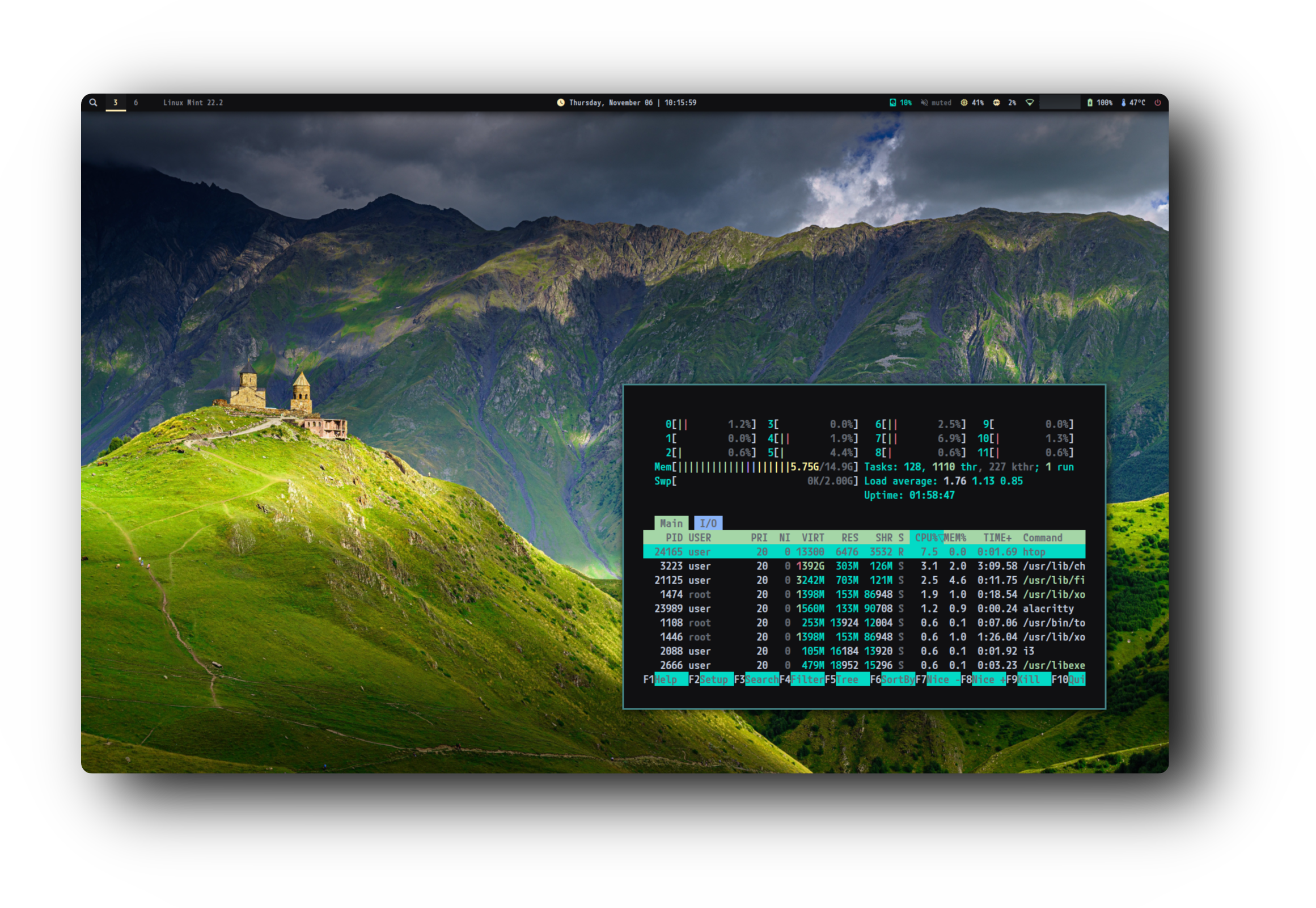Click the thermometer temperature icon

tap(1123, 103)
